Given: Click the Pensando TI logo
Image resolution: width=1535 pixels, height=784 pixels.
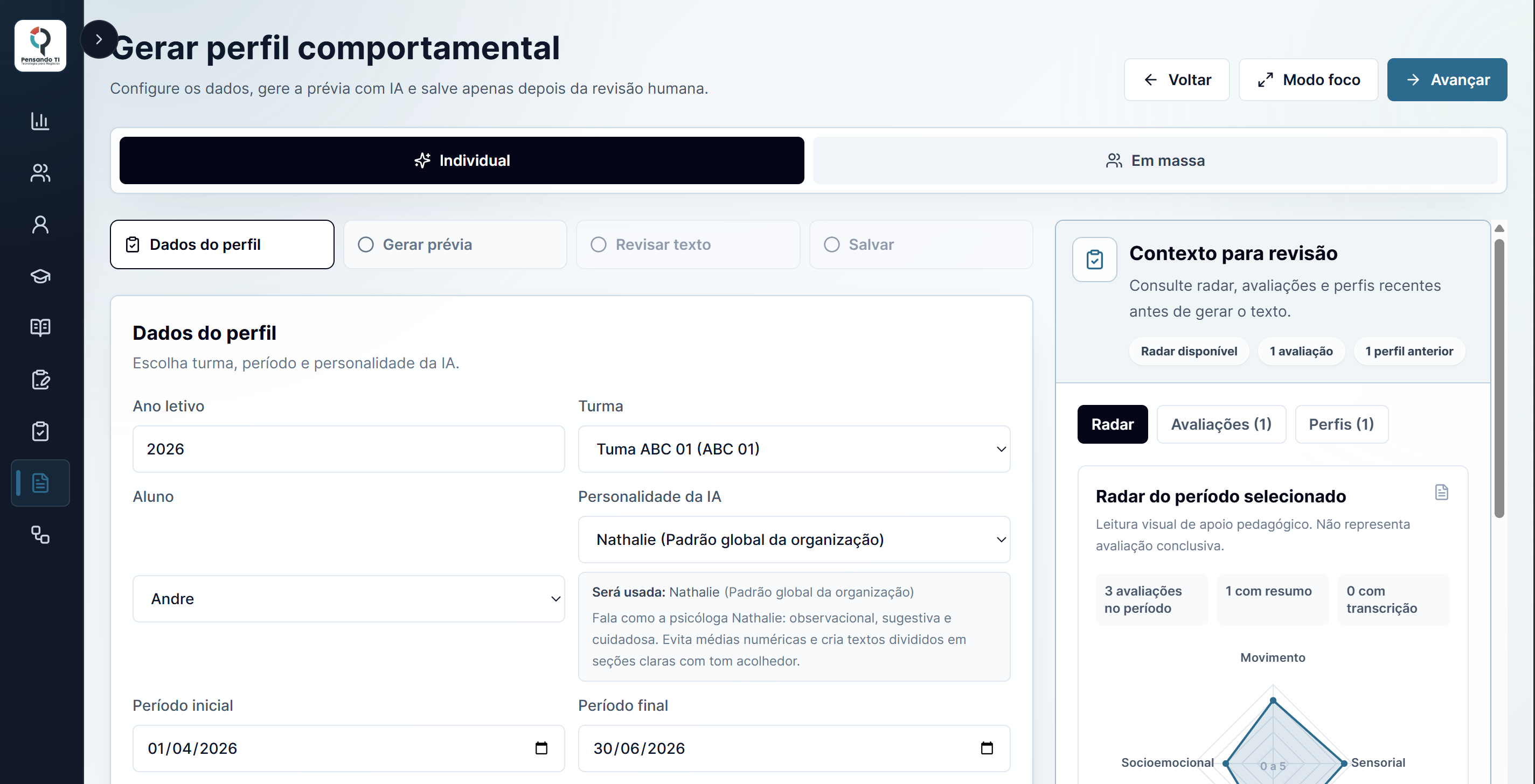Looking at the screenshot, I should [40, 46].
